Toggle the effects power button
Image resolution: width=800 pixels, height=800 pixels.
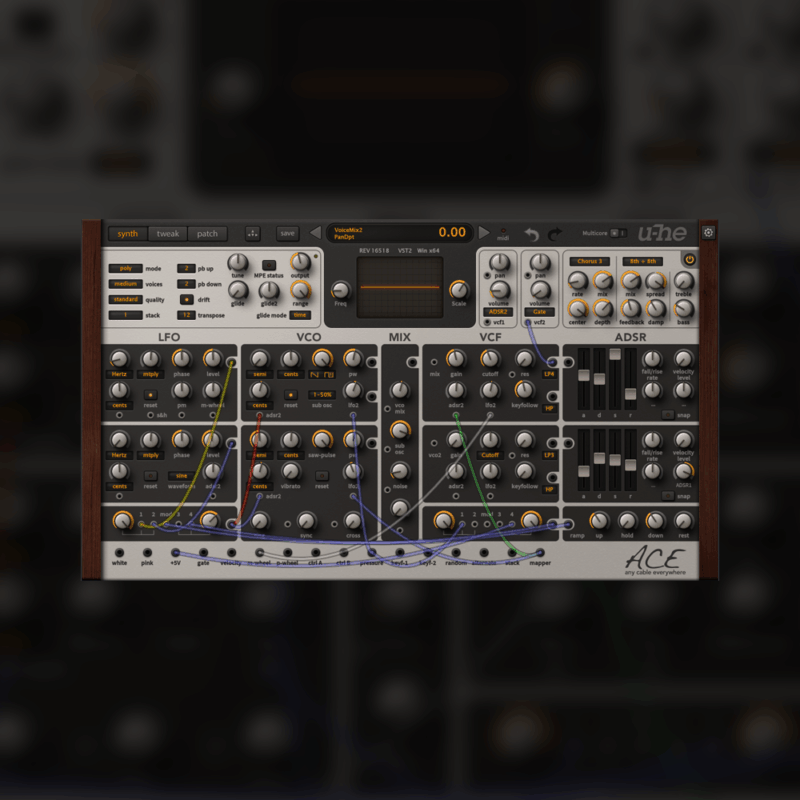tap(689, 260)
